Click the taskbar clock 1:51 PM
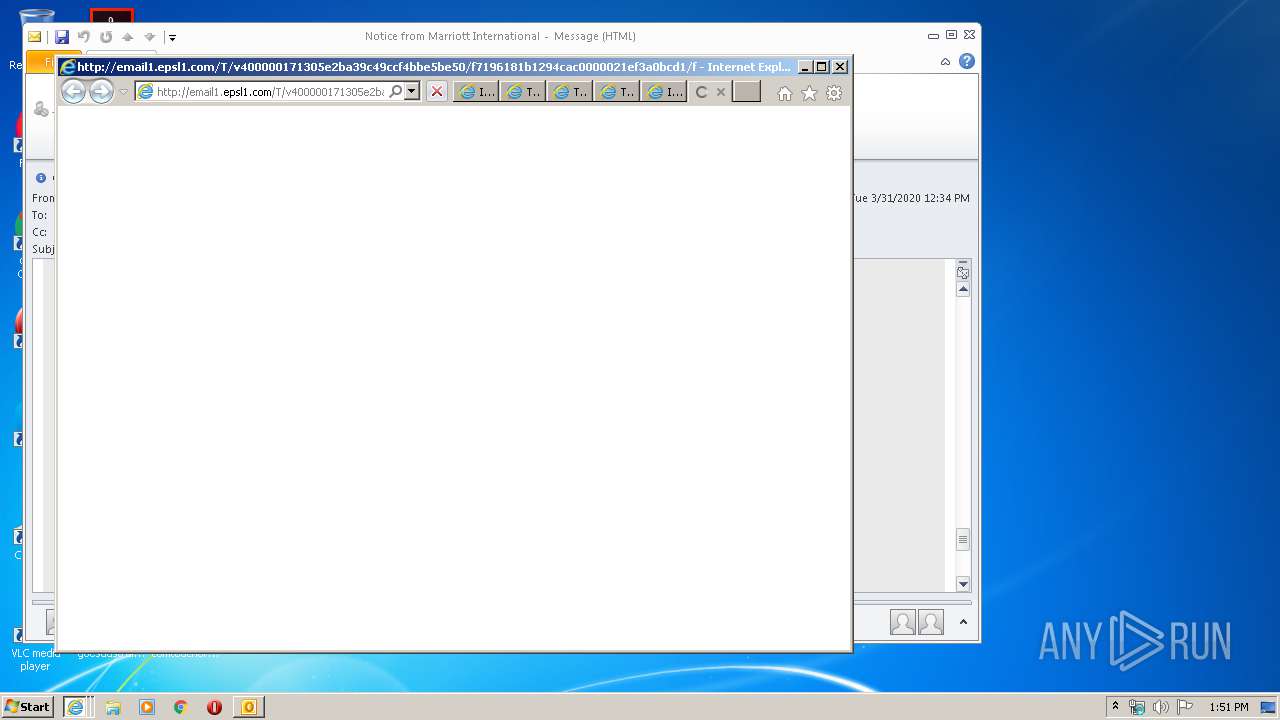1280x720 pixels. pyautogui.click(x=1229, y=707)
